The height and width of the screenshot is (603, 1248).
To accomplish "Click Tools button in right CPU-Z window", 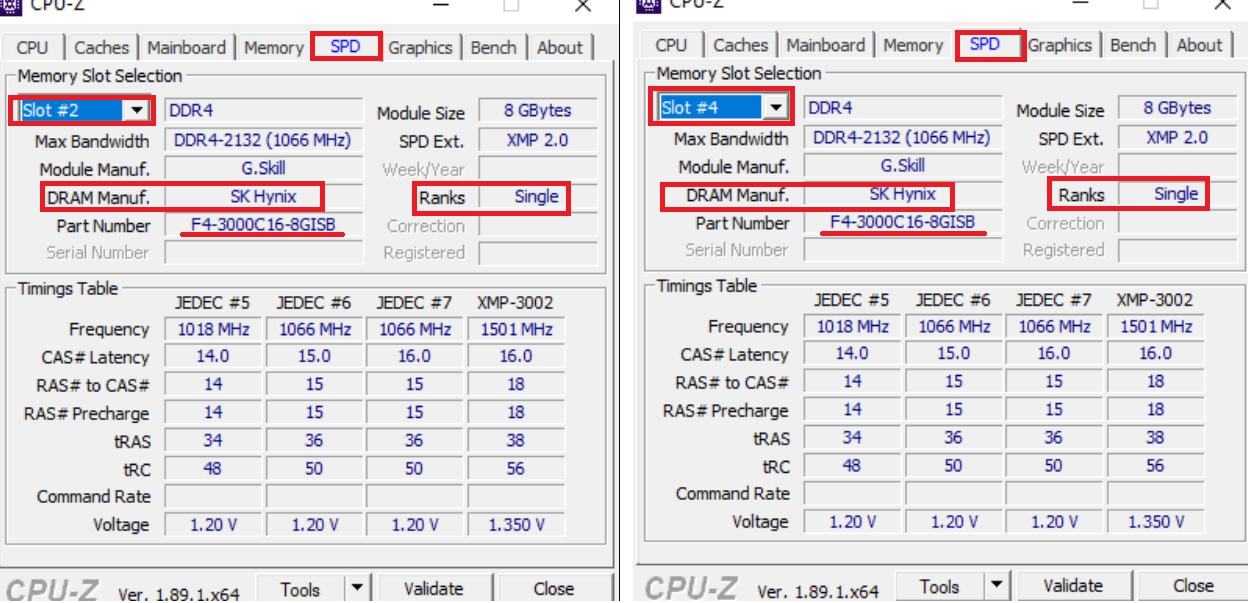I will point(939,587).
